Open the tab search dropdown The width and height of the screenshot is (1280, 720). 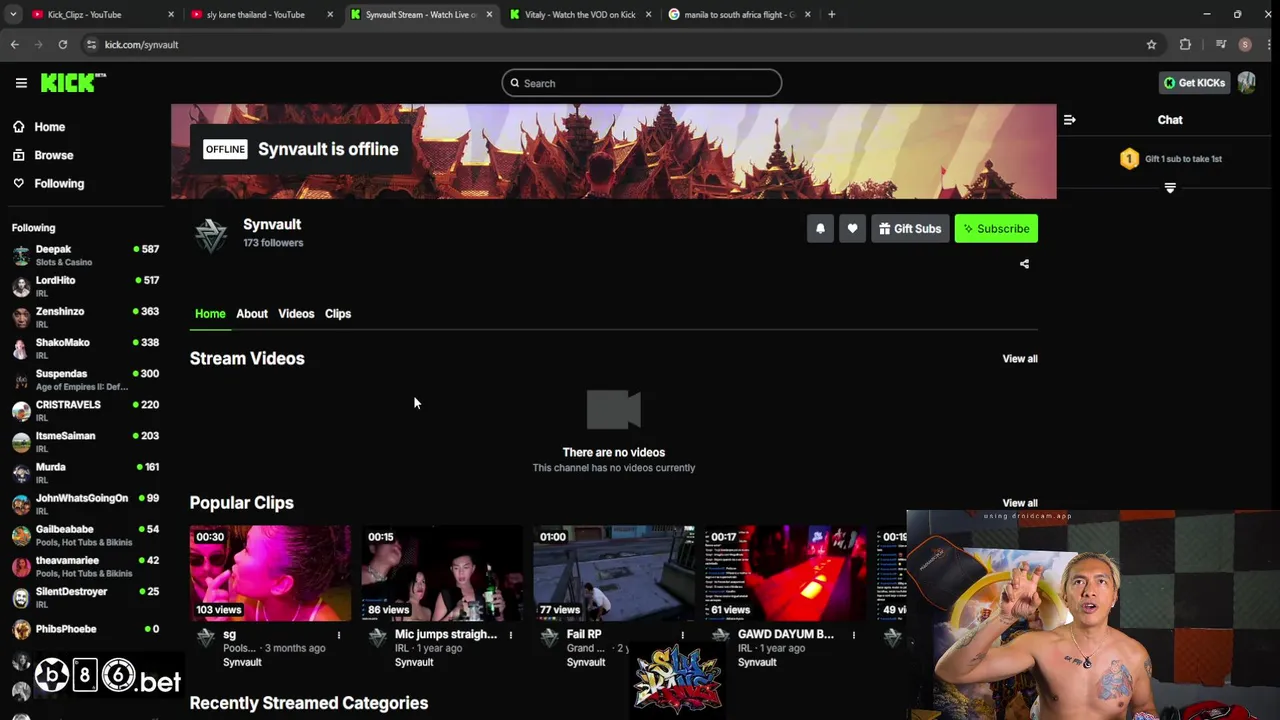[x=13, y=14]
